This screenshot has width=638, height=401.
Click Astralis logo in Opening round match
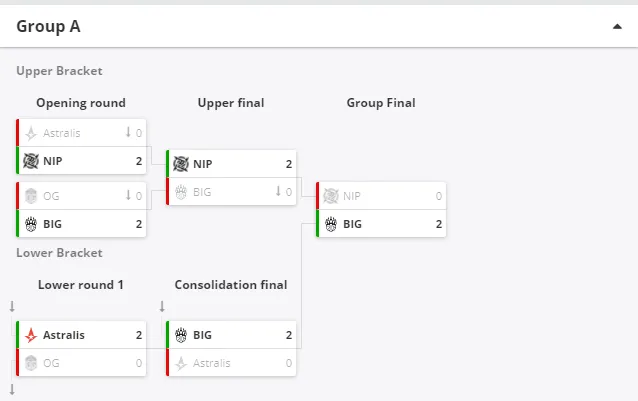[31, 133]
